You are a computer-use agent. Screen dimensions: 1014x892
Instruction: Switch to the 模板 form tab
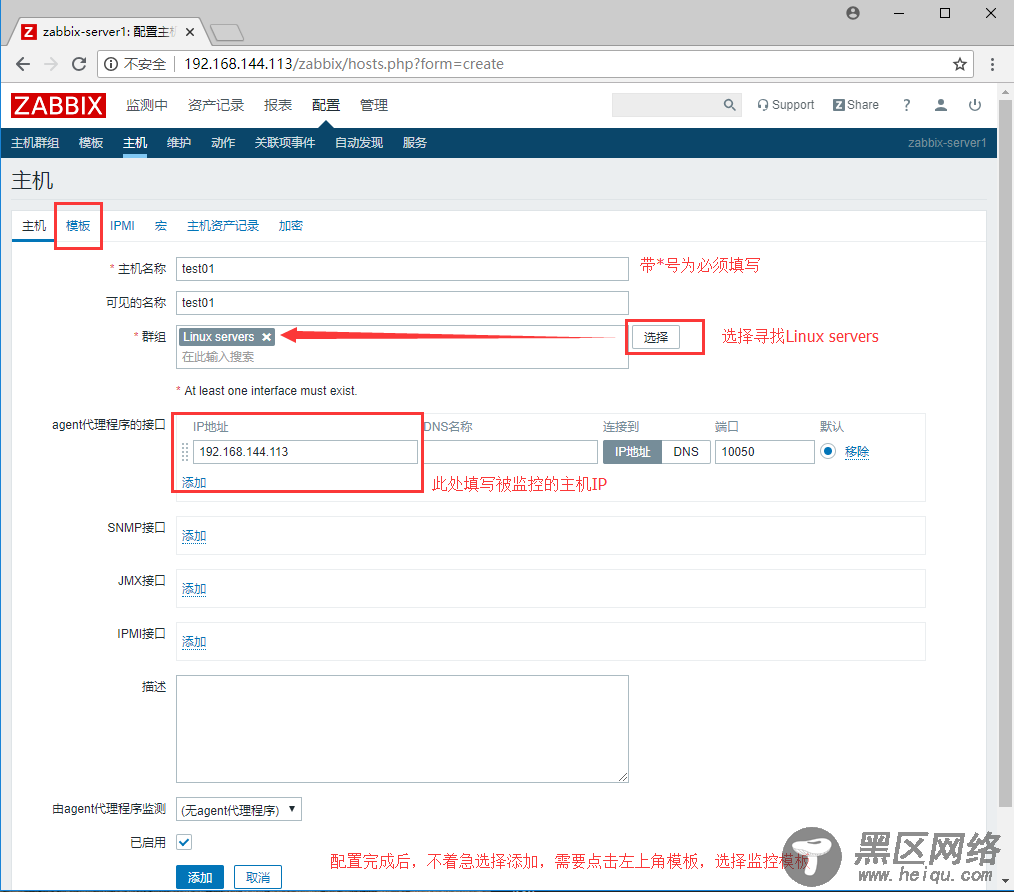[x=78, y=226]
